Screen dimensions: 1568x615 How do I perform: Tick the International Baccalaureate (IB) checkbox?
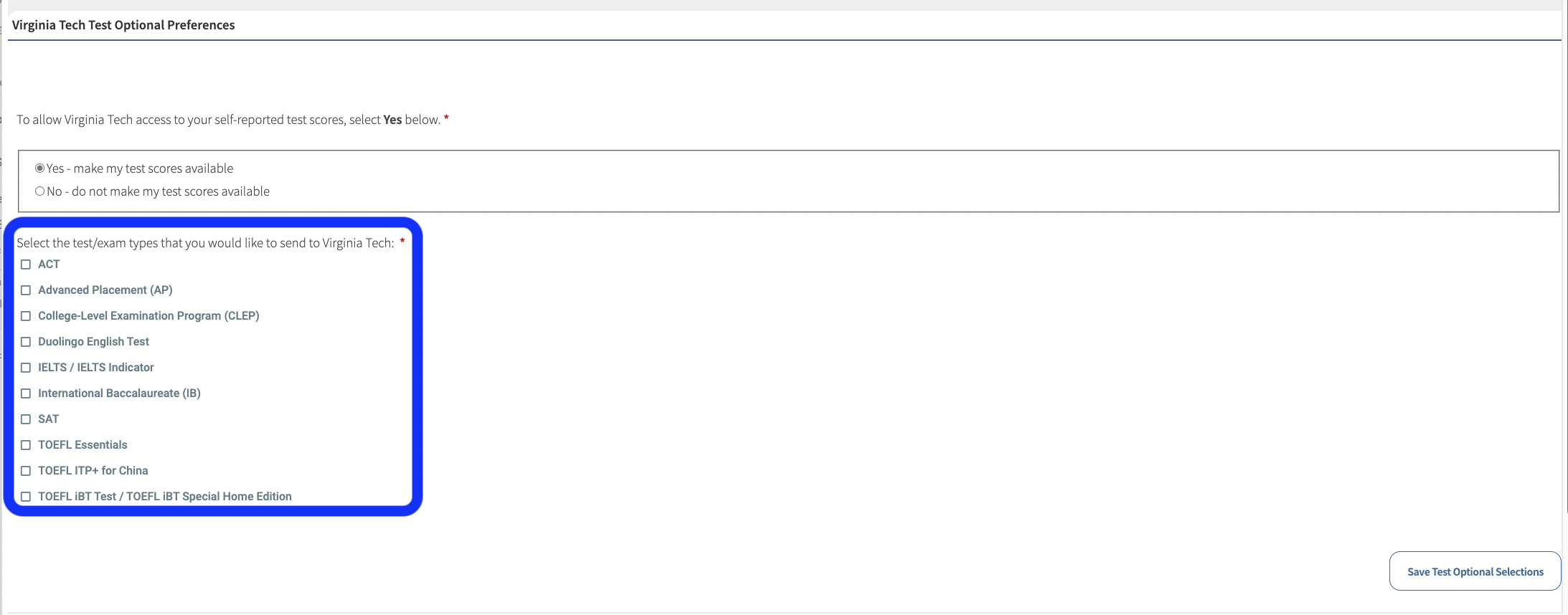point(26,394)
